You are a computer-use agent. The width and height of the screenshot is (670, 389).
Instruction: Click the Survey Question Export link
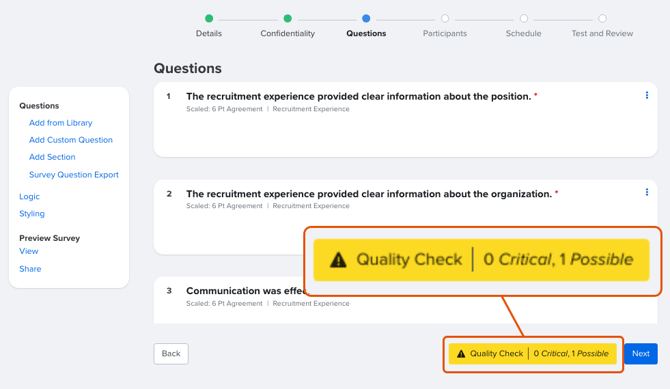[x=74, y=175]
